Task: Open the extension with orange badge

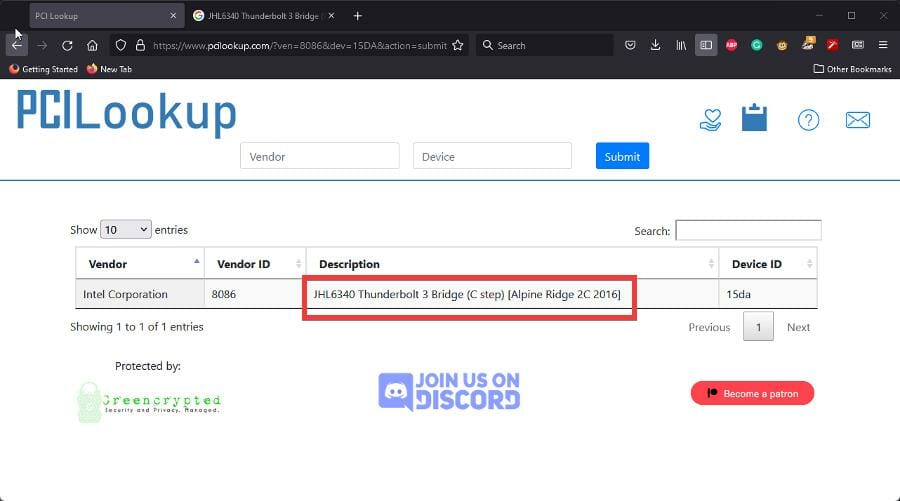Action: (x=808, y=44)
